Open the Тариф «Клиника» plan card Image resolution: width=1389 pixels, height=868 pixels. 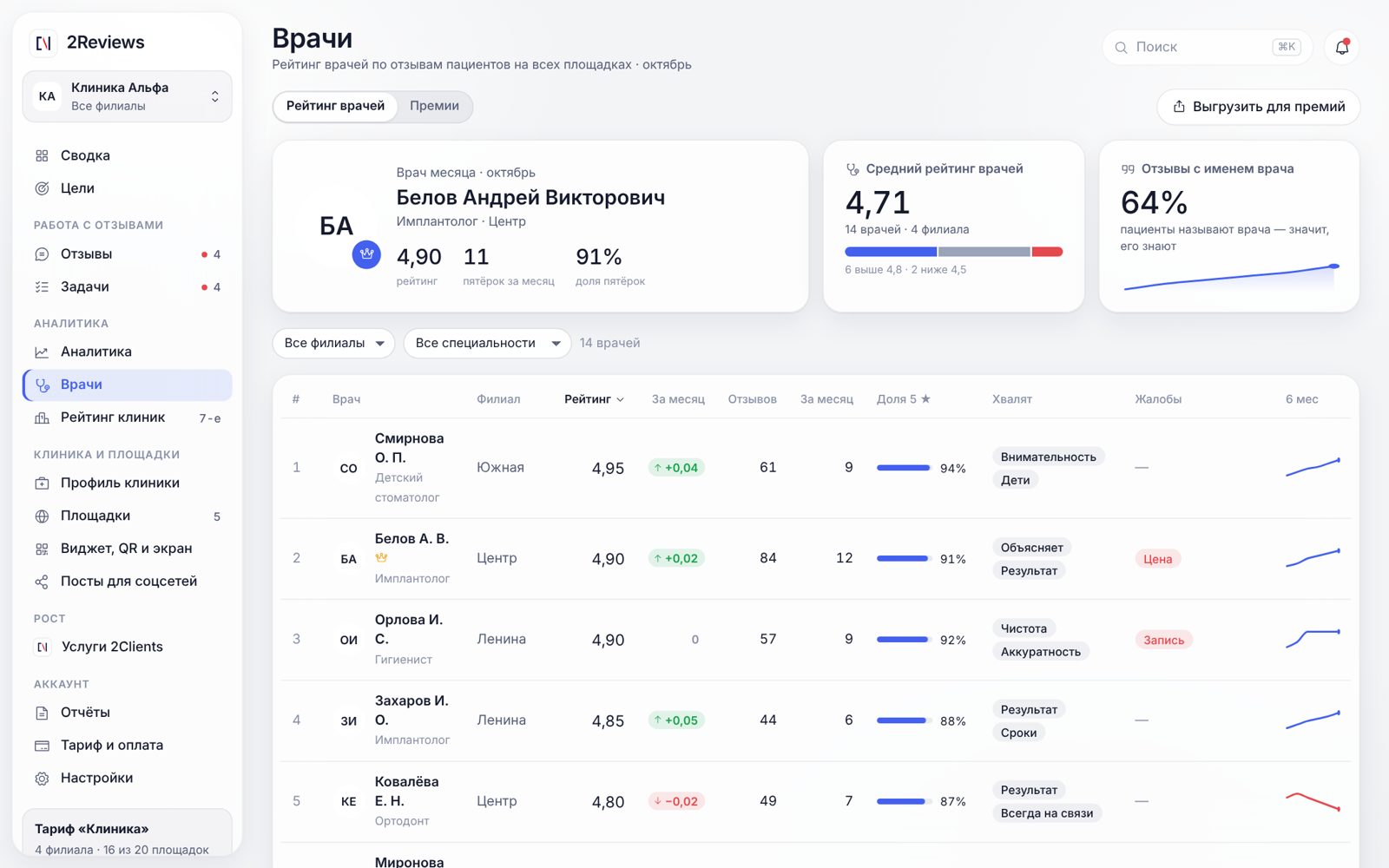click(127, 832)
